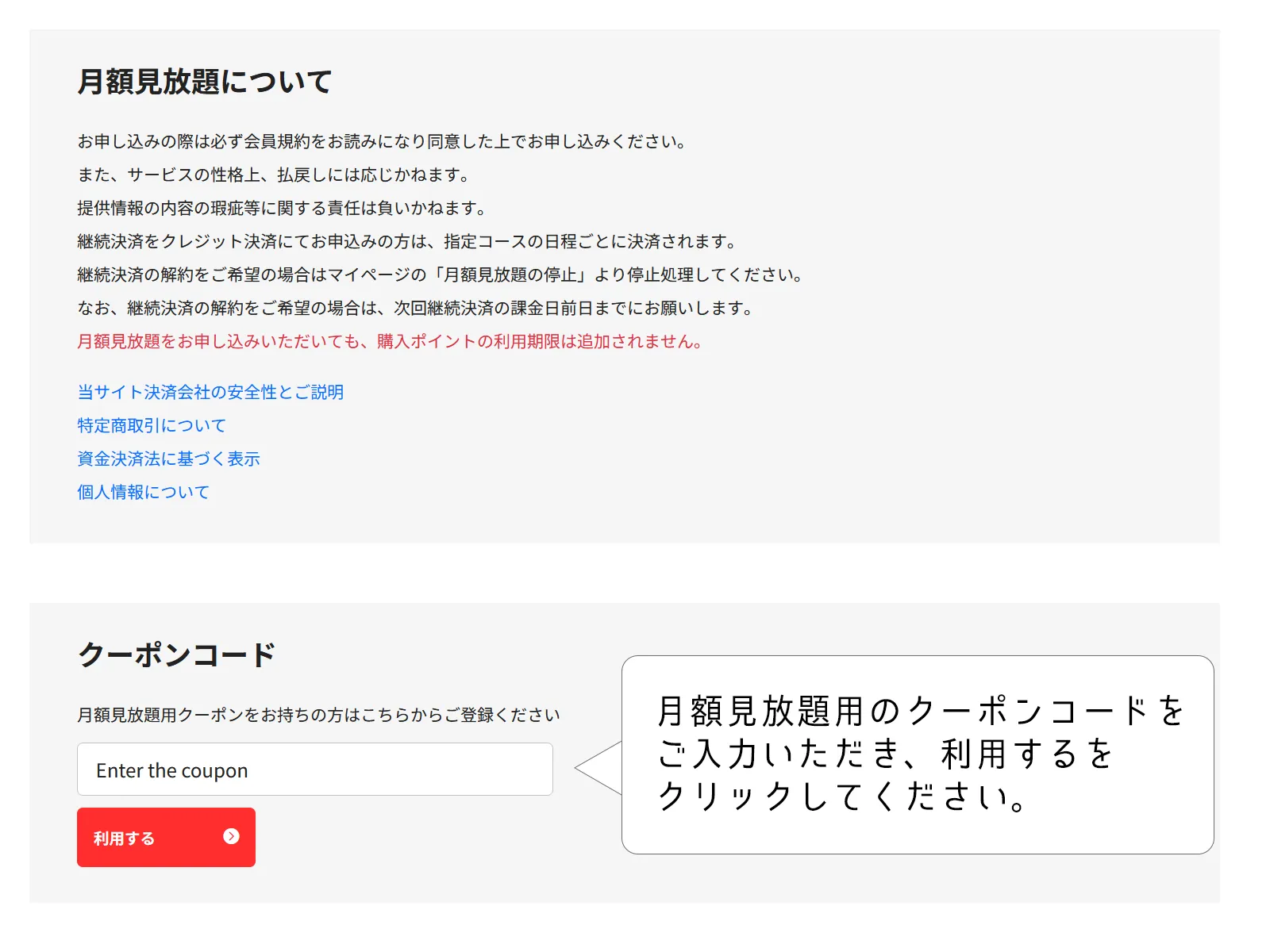Click the callout line 月額見放題用のクーポンコードを
The height and width of the screenshot is (952, 1270).
coord(921,711)
